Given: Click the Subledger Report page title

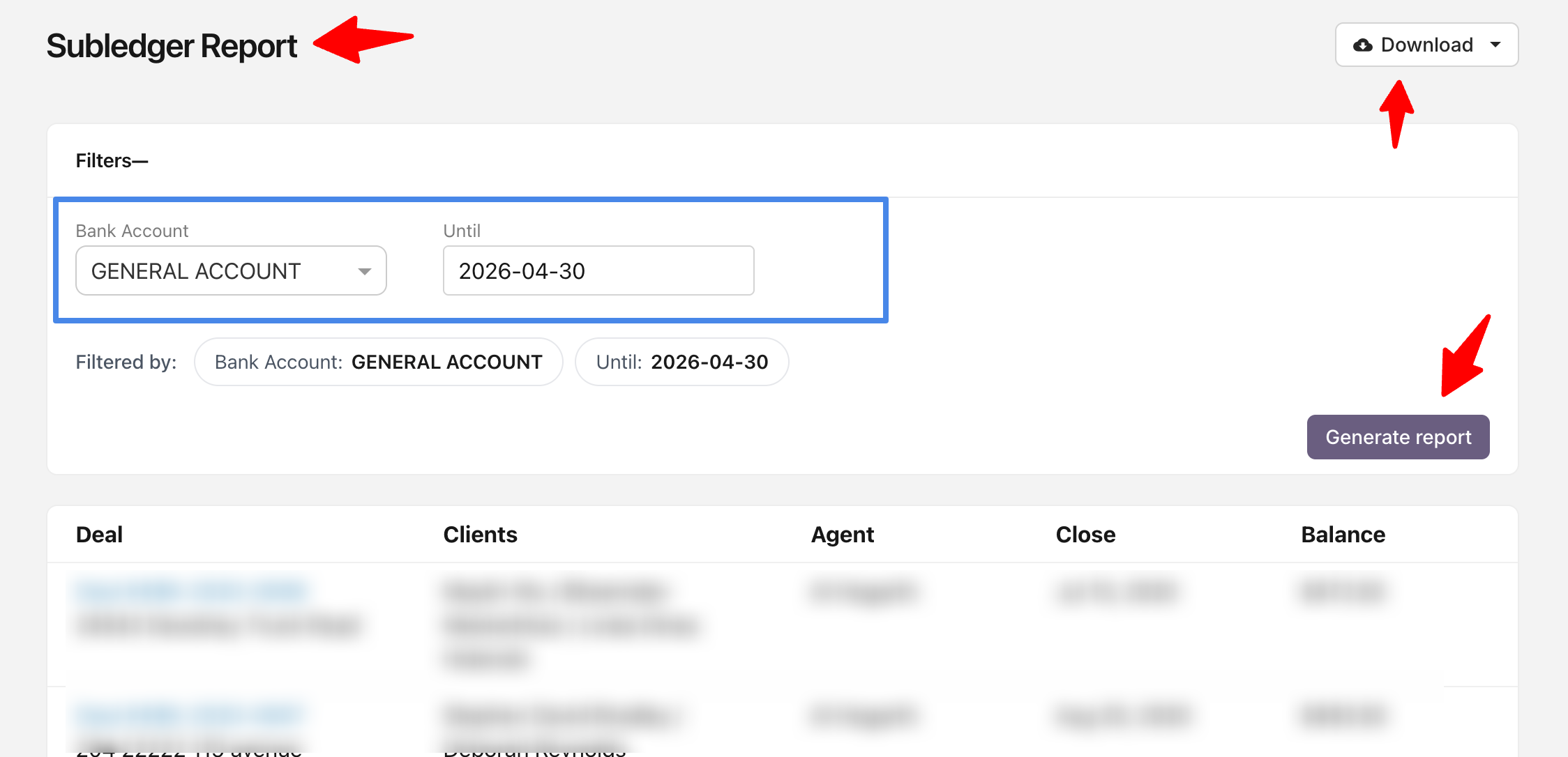Looking at the screenshot, I should pos(172,46).
